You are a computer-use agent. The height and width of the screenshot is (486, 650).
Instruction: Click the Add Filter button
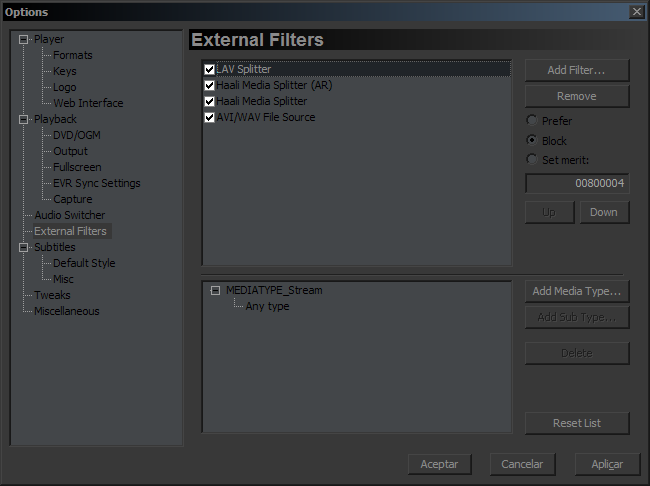[x=576, y=70]
